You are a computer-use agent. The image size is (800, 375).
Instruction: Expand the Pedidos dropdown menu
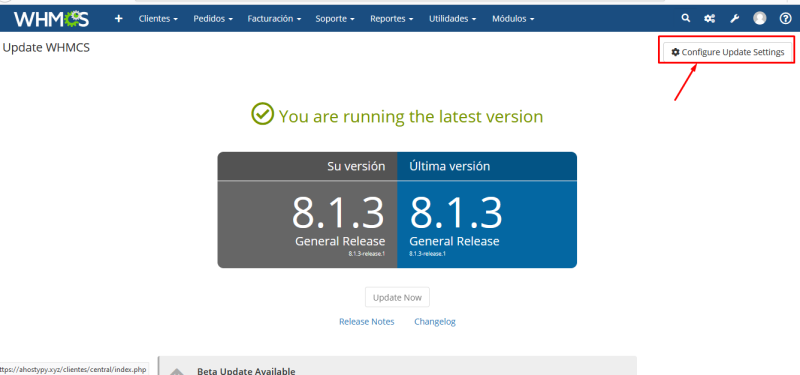(213, 19)
